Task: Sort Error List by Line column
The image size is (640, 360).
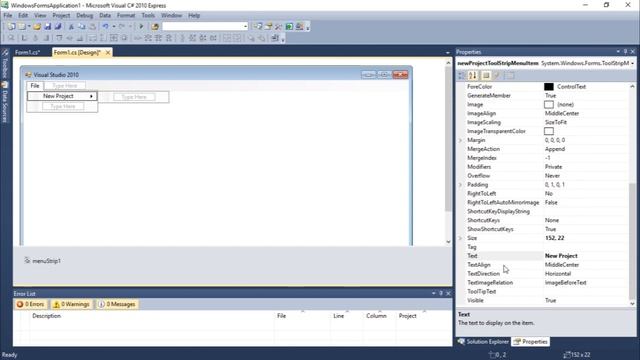Action: (x=338, y=316)
